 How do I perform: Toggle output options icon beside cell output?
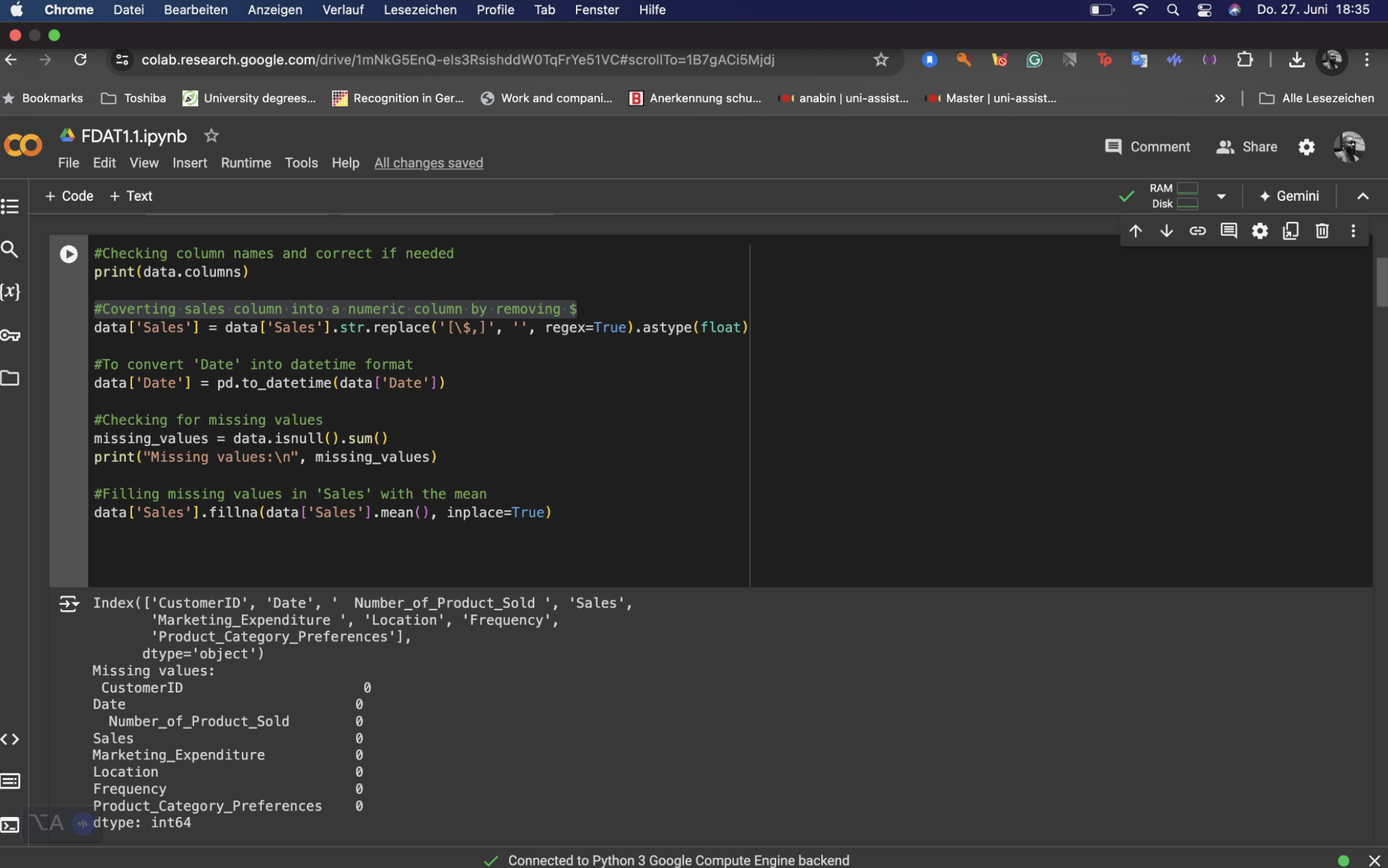tap(68, 604)
